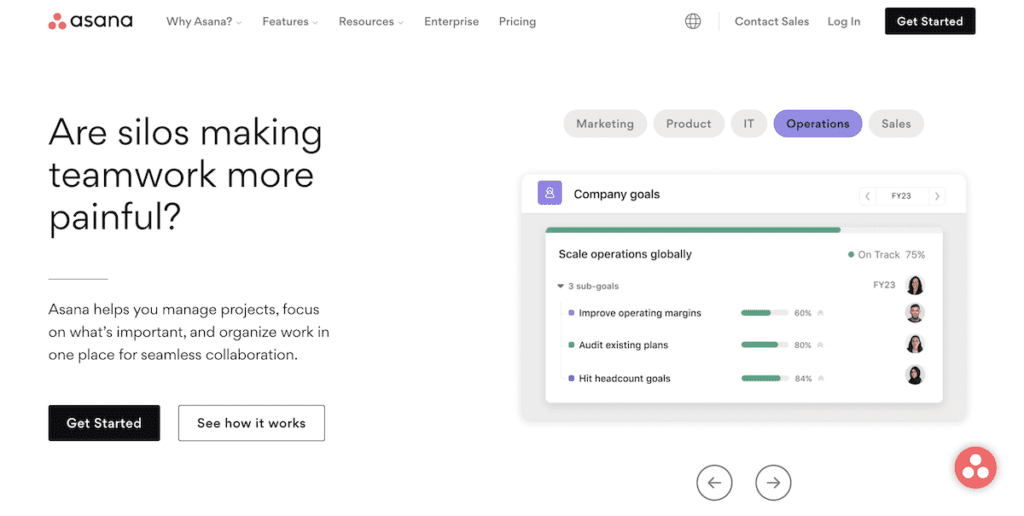
Task: Step to next fiscal year after FY23
Action: [x=937, y=196]
